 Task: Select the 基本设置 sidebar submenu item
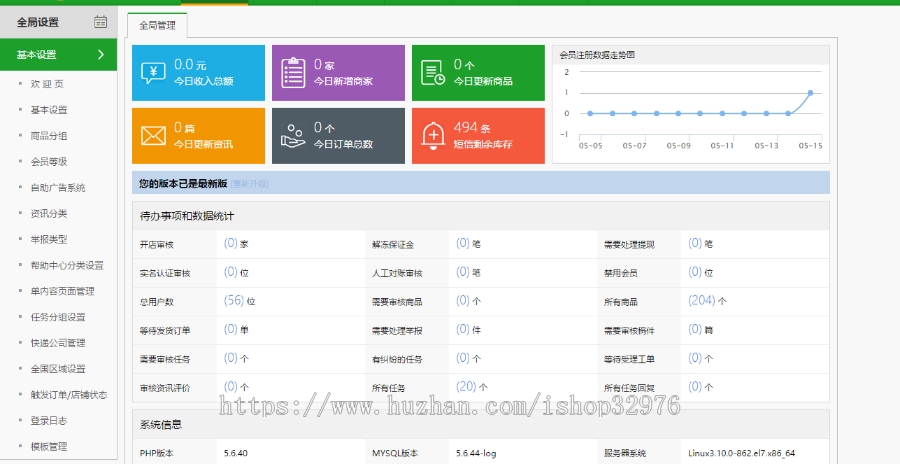(49, 110)
